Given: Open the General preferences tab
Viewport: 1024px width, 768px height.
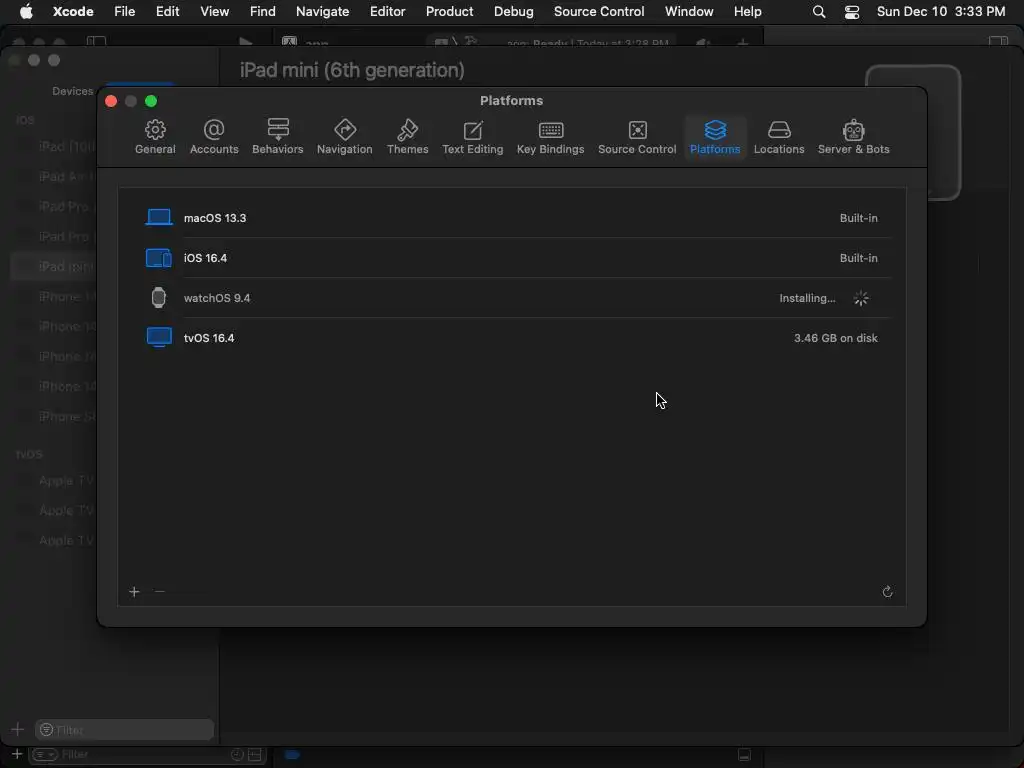Looking at the screenshot, I should tap(155, 137).
